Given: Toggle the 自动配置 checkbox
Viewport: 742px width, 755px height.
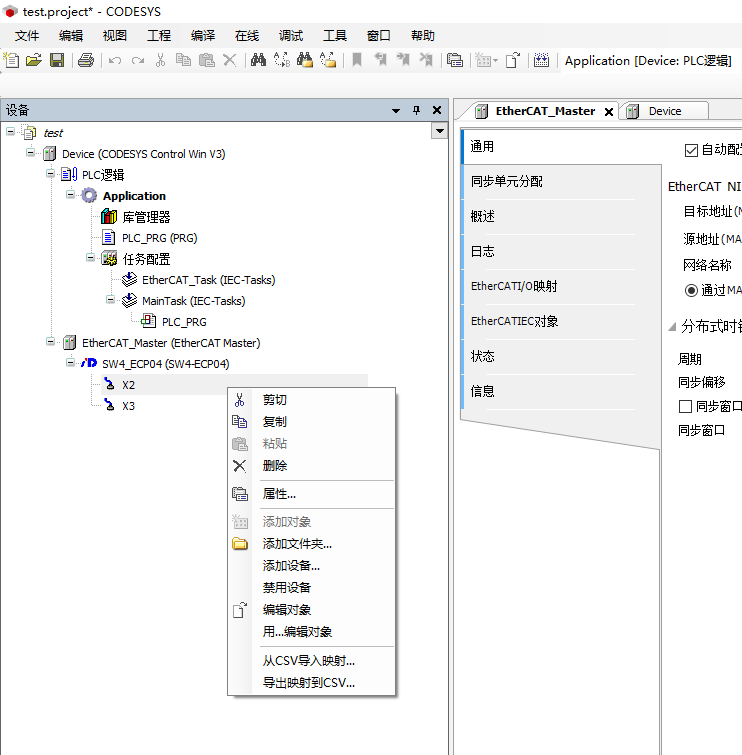Looking at the screenshot, I should (x=691, y=150).
